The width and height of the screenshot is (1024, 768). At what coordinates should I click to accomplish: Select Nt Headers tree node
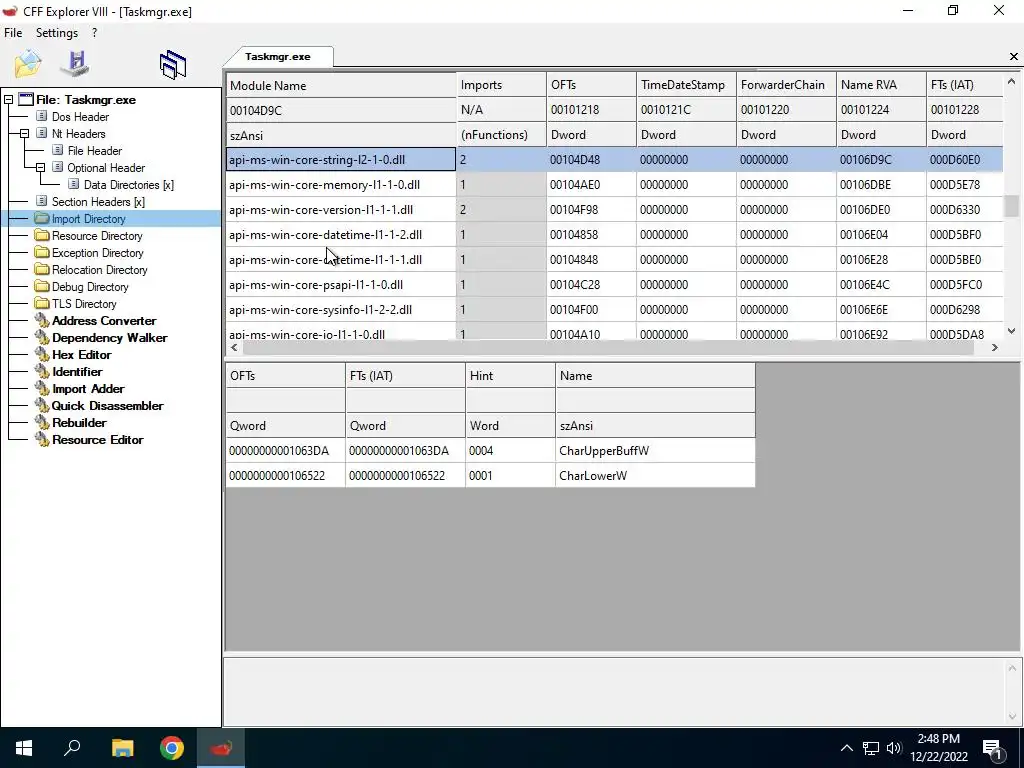pyautogui.click(x=78, y=134)
